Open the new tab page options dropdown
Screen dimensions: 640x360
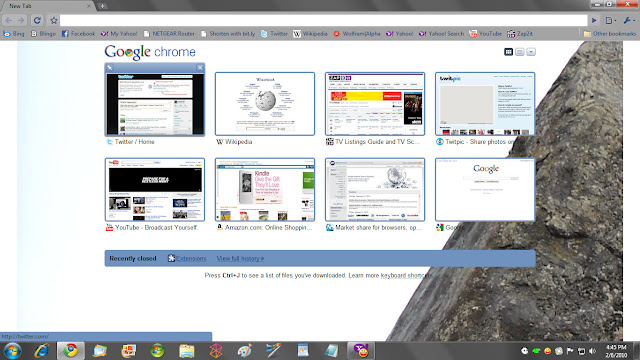point(531,52)
